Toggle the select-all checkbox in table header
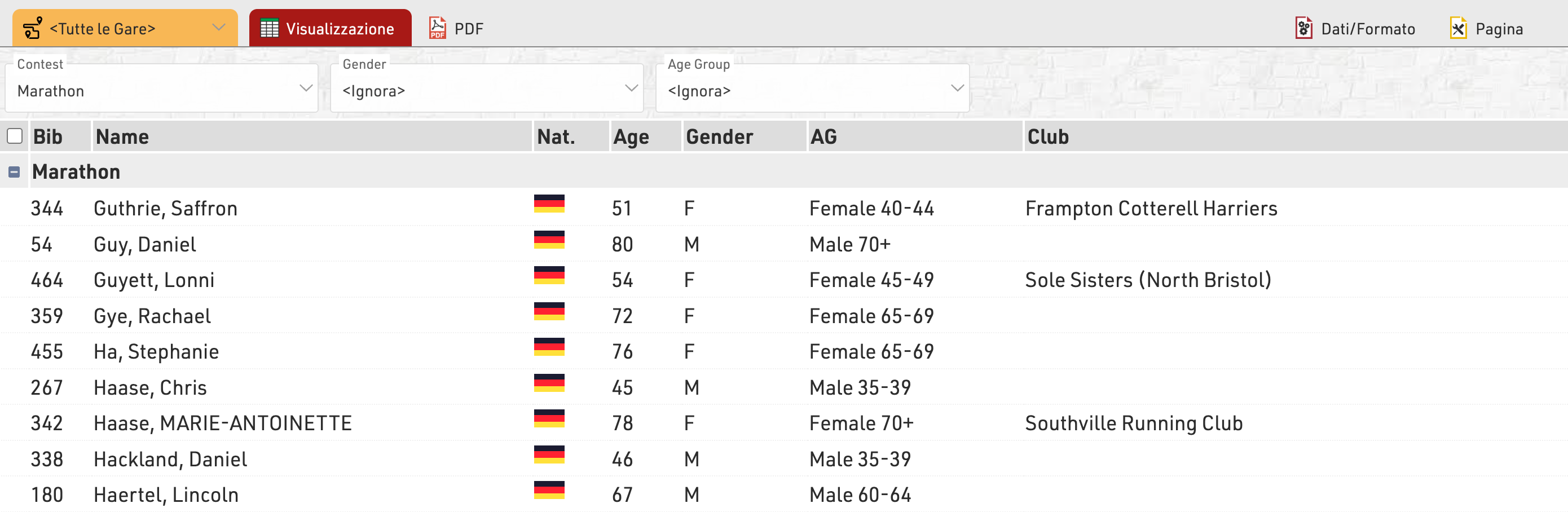 (15, 136)
